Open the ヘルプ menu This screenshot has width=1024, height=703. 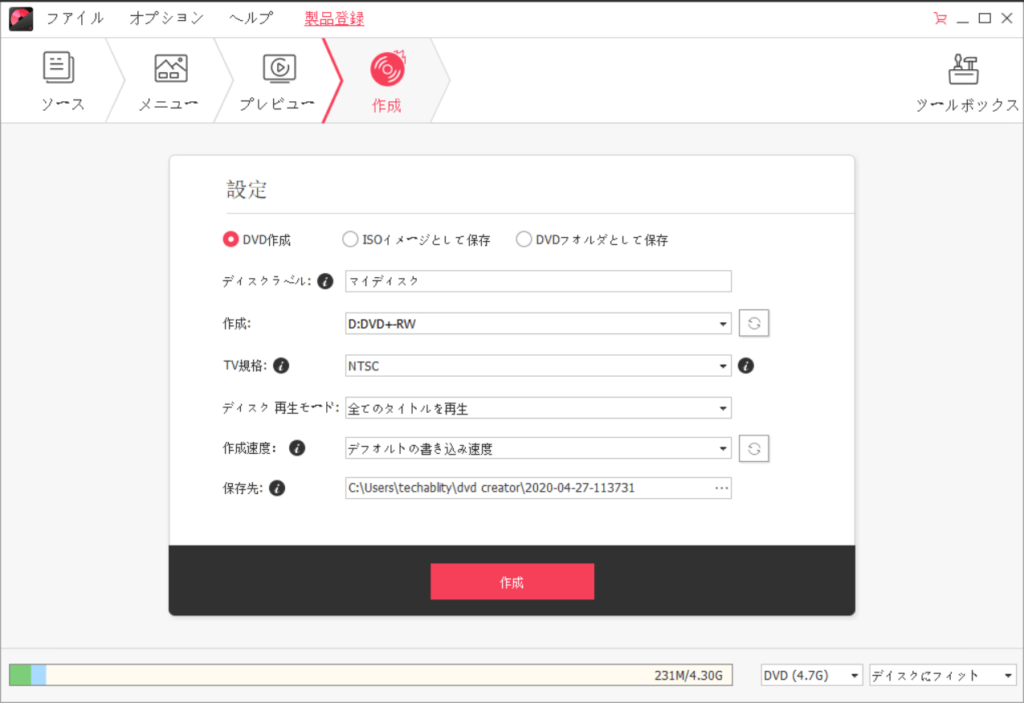[250, 17]
